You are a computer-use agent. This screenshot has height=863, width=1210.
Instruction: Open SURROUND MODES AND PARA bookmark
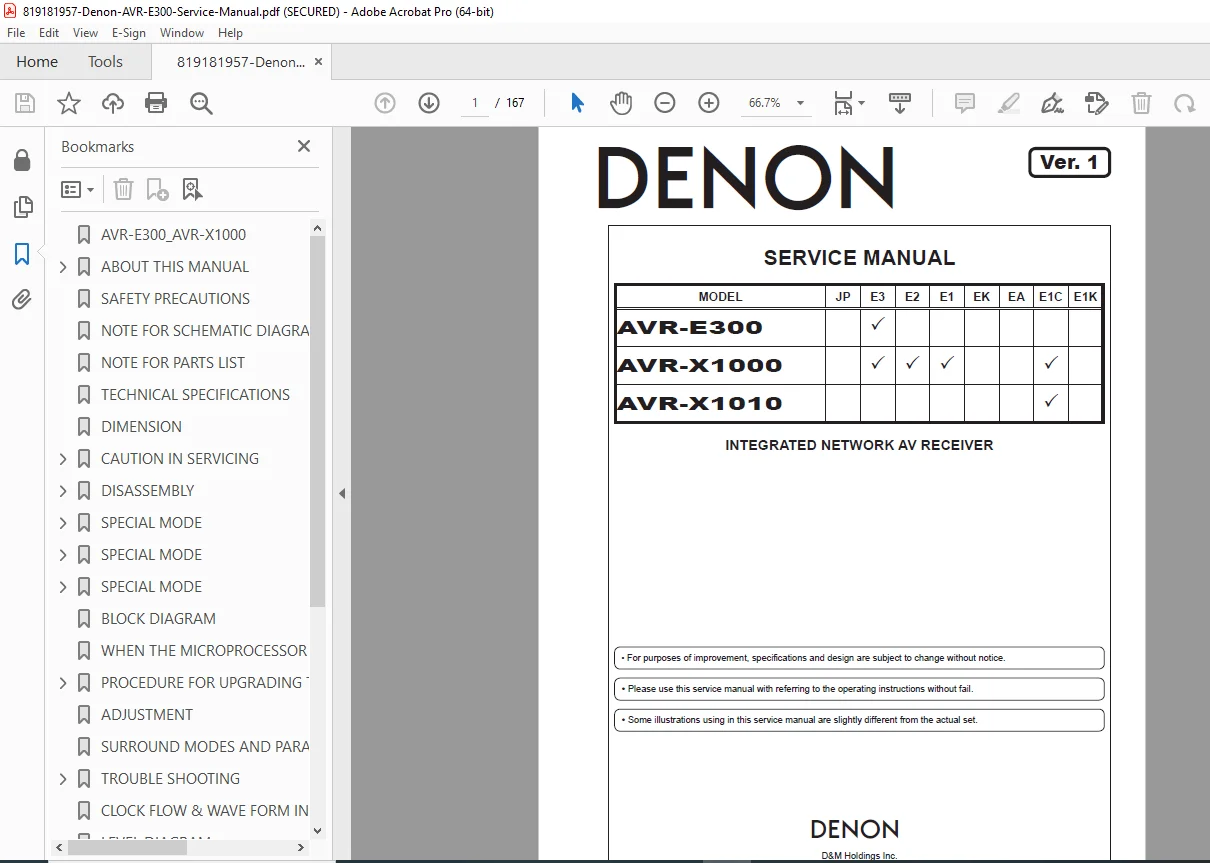pos(205,747)
